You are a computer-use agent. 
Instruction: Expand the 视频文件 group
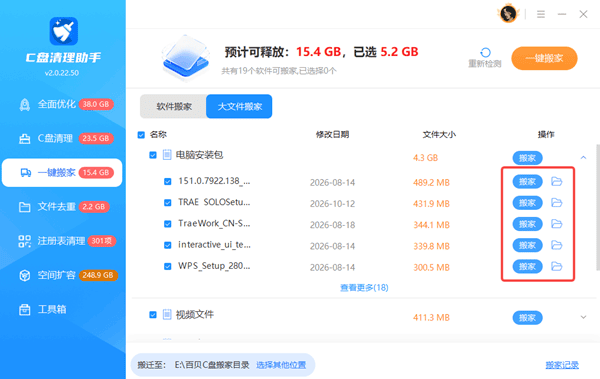pos(584,317)
